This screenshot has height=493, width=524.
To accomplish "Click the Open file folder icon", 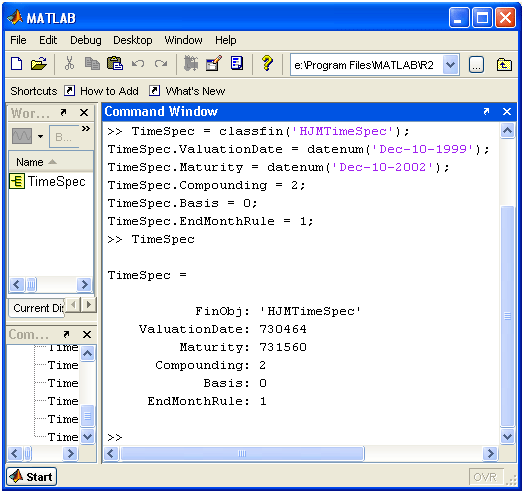I will 39,64.
